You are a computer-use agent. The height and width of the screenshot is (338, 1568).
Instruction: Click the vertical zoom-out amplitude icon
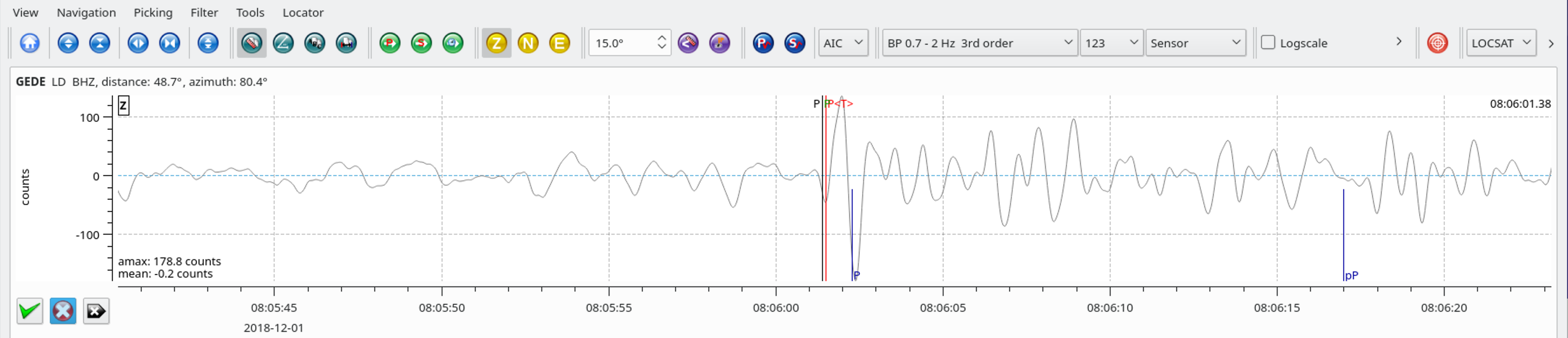[99, 43]
